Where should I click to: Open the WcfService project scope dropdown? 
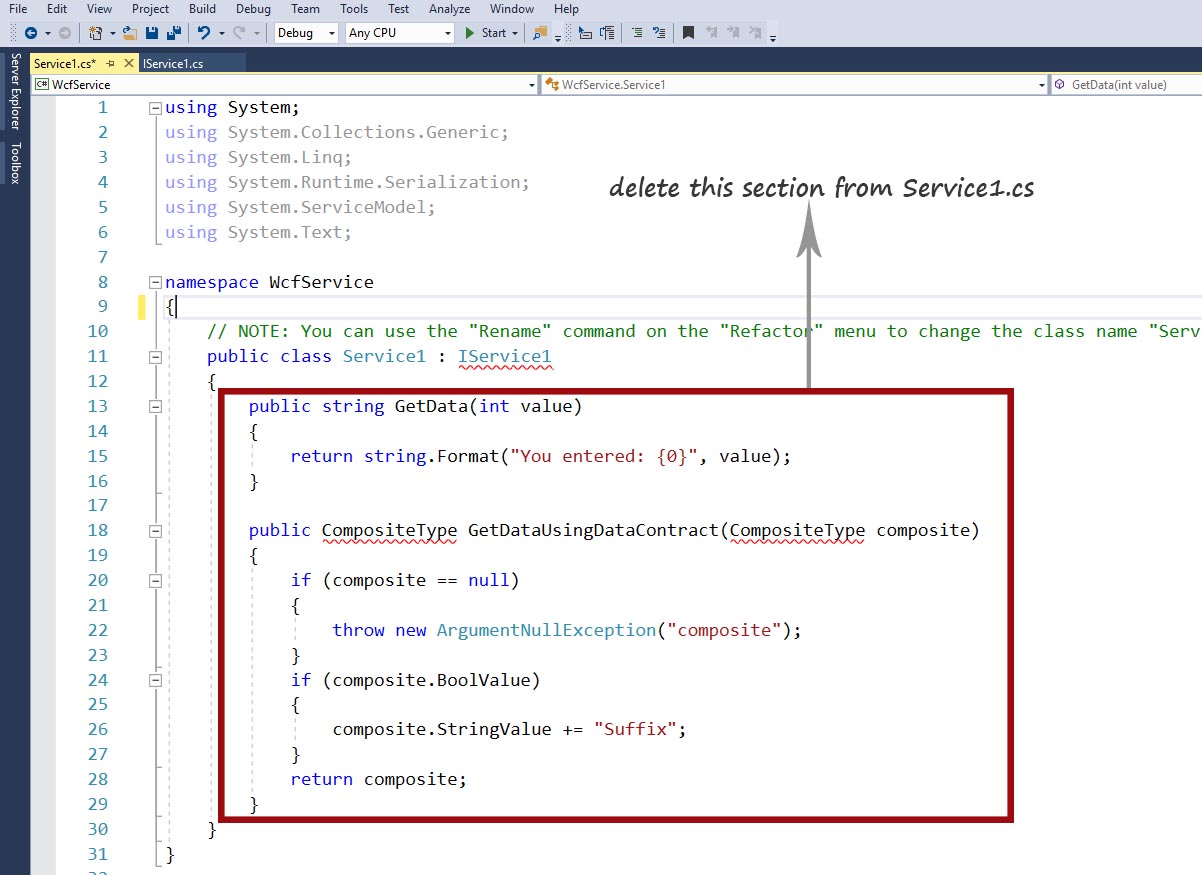tap(285, 85)
